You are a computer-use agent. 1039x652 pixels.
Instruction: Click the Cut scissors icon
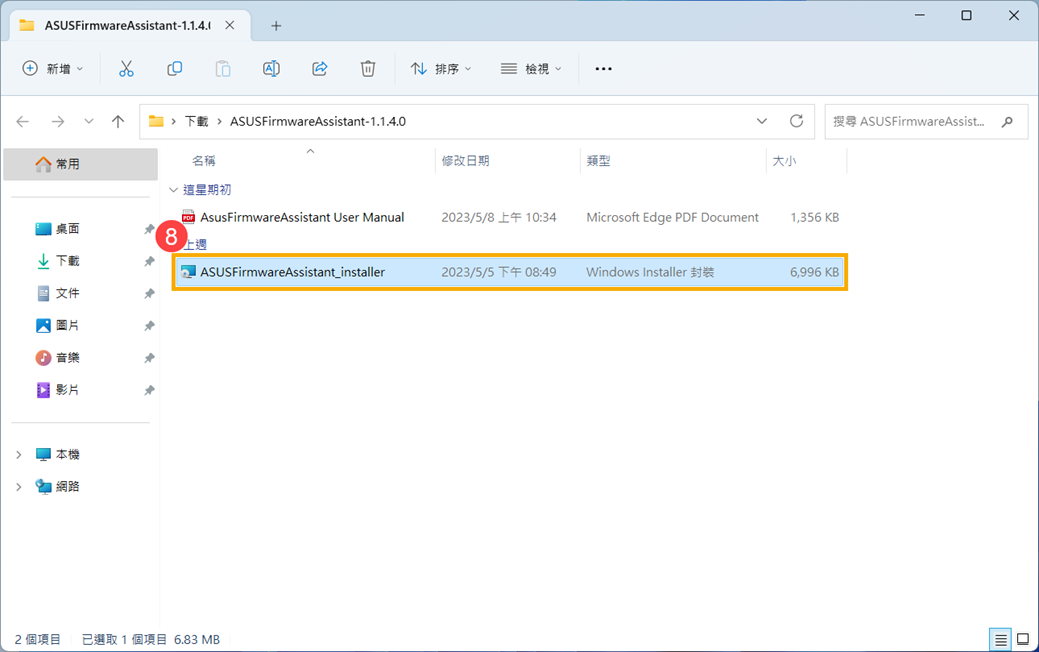(x=126, y=69)
